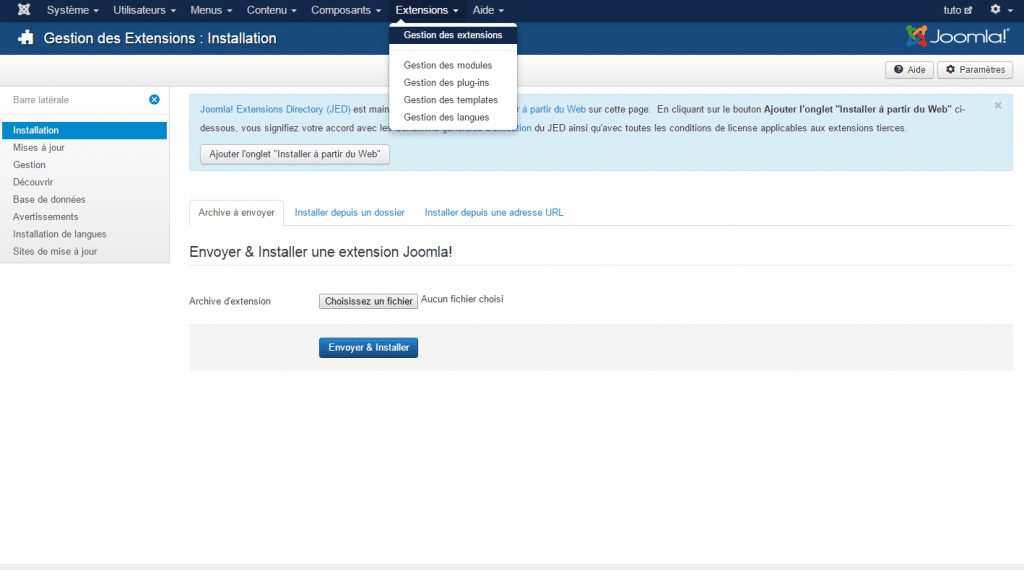Image resolution: width=1024 pixels, height=570 pixels.
Task: Expand the Utilisateurs dropdown menu
Action: 144,10
